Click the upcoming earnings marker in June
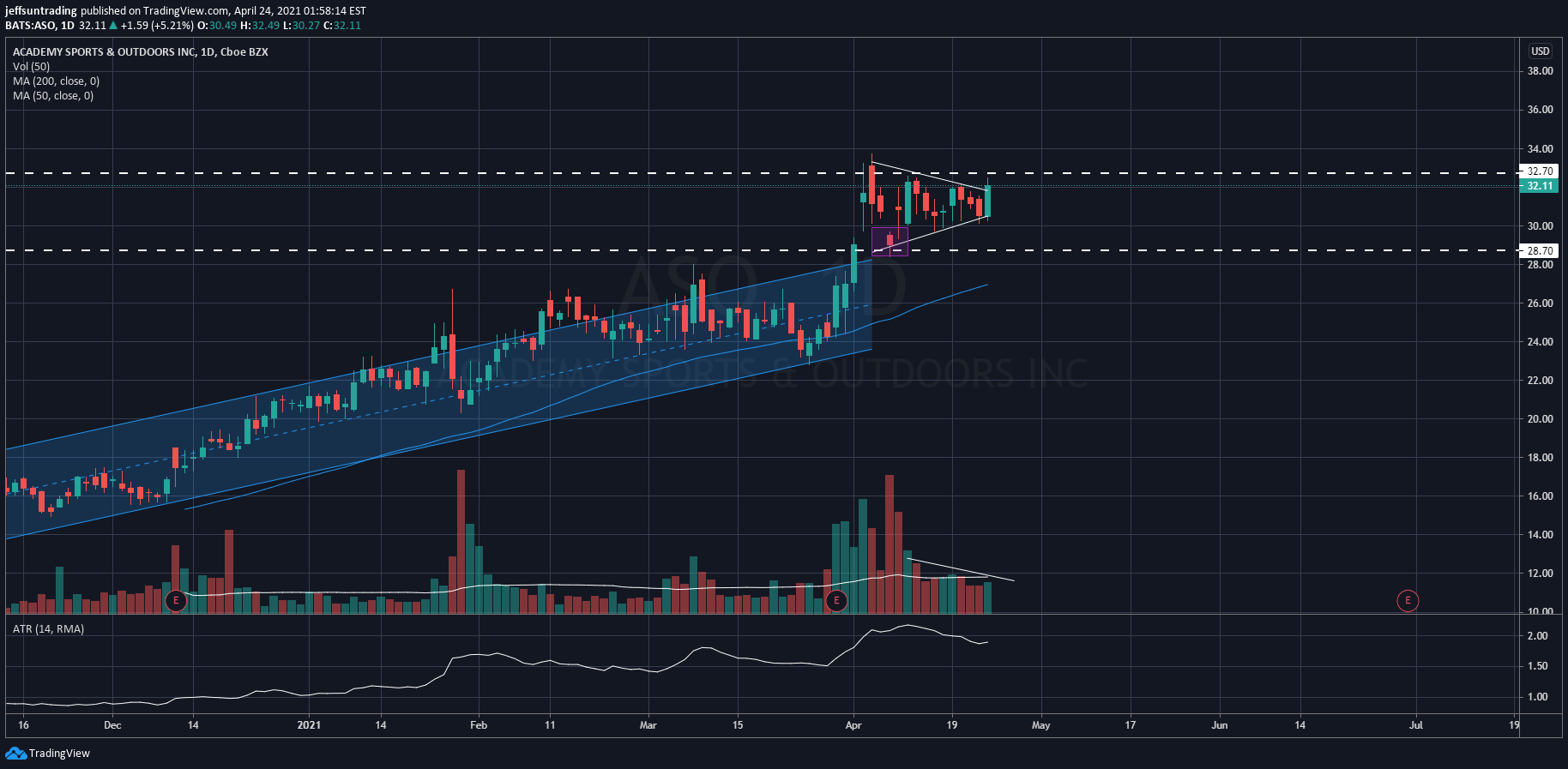 coord(1408,600)
